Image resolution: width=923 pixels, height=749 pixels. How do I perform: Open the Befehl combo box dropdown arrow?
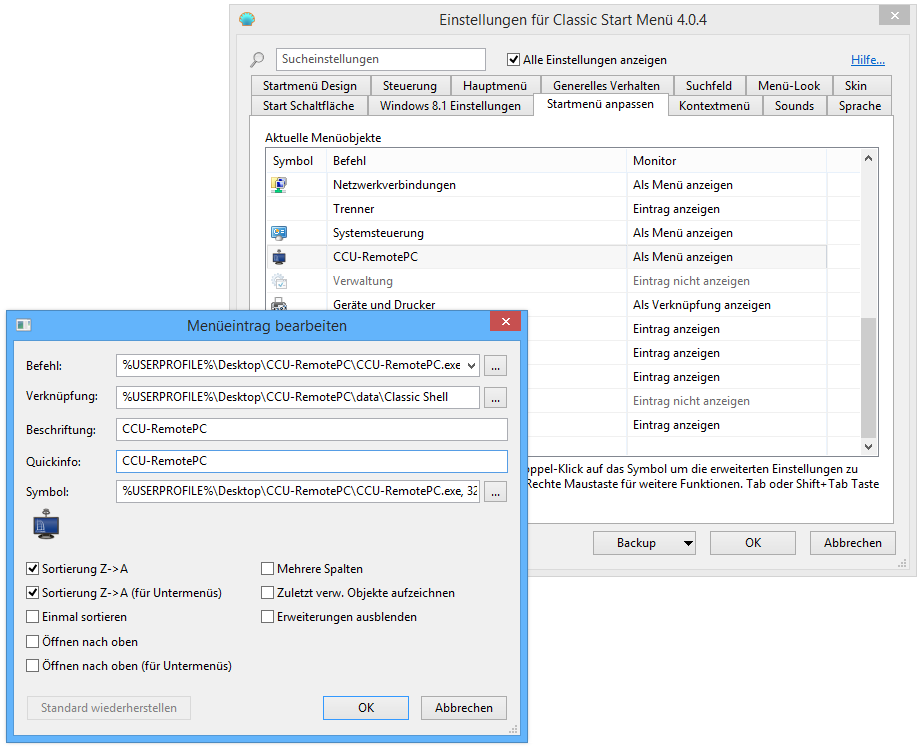(472, 366)
